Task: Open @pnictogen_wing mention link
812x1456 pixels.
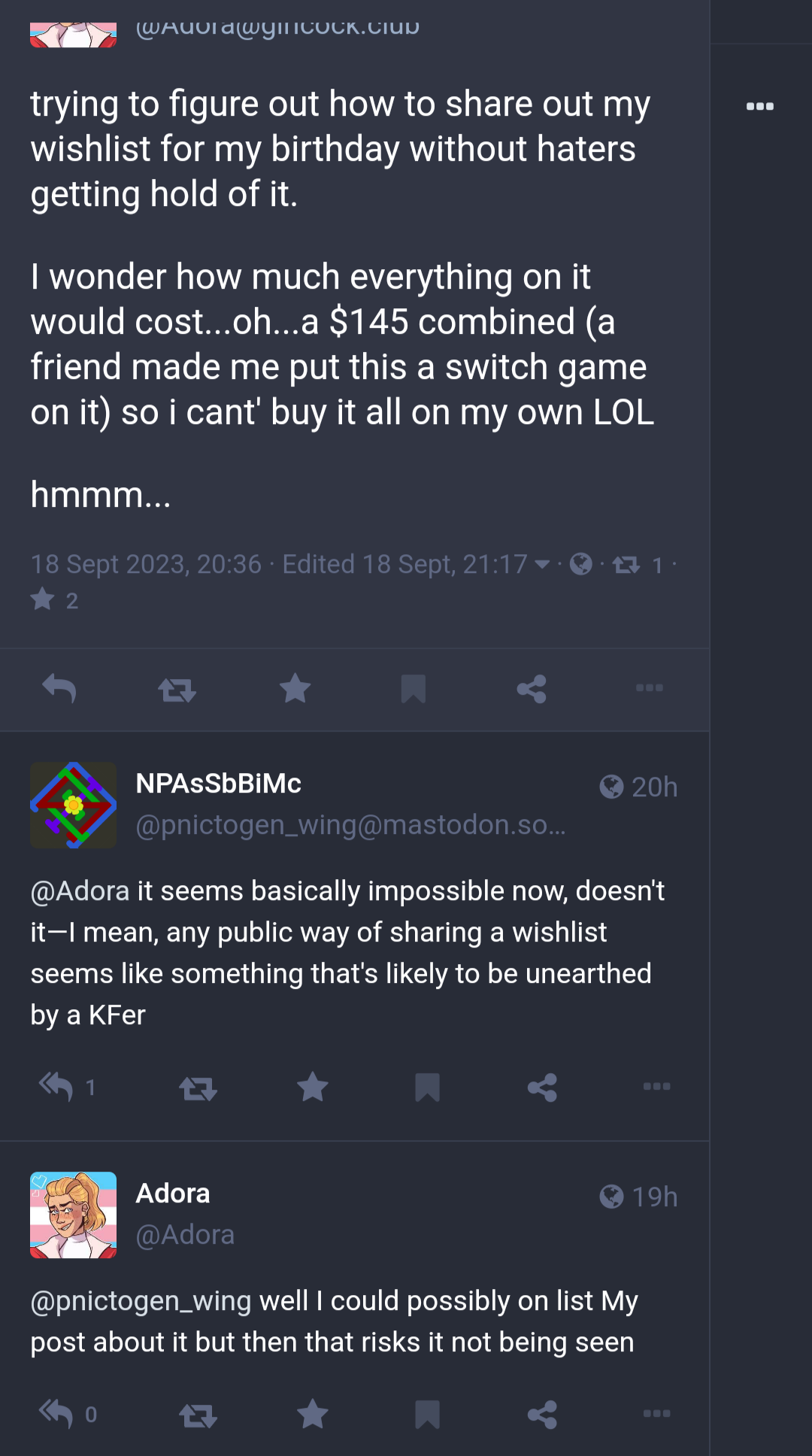Action: (141, 1301)
